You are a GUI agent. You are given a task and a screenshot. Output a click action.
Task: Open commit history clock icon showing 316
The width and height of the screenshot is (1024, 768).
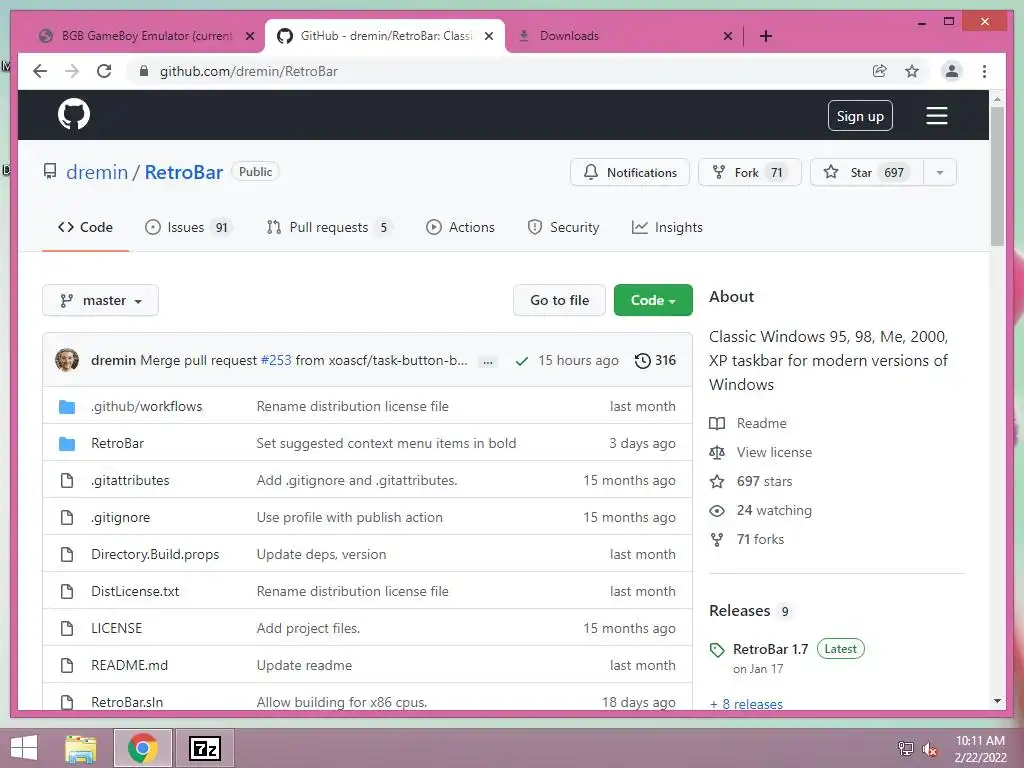click(x=655, y=360)
